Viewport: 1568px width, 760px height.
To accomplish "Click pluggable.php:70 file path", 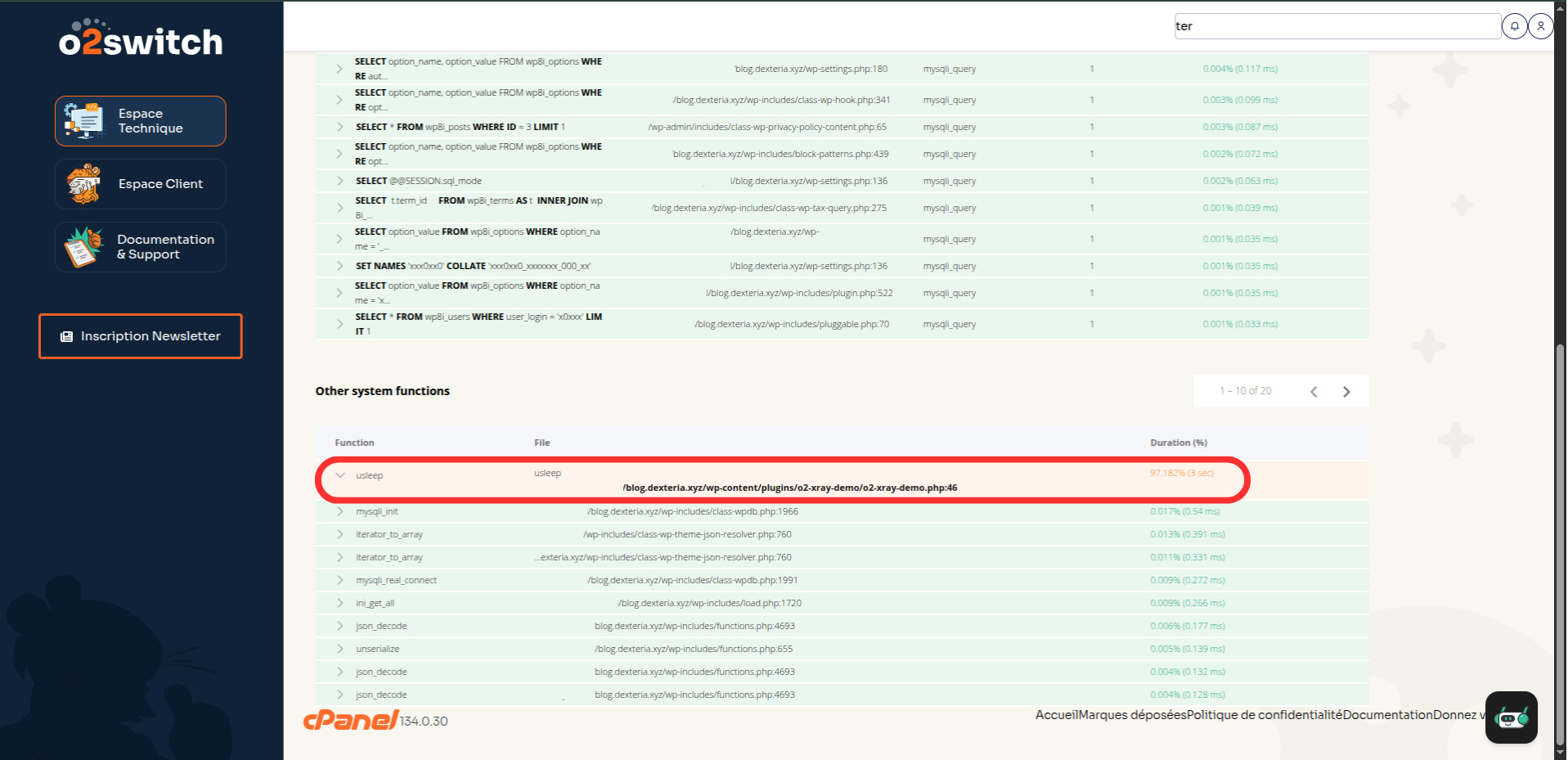I will (x=792, y=324).
